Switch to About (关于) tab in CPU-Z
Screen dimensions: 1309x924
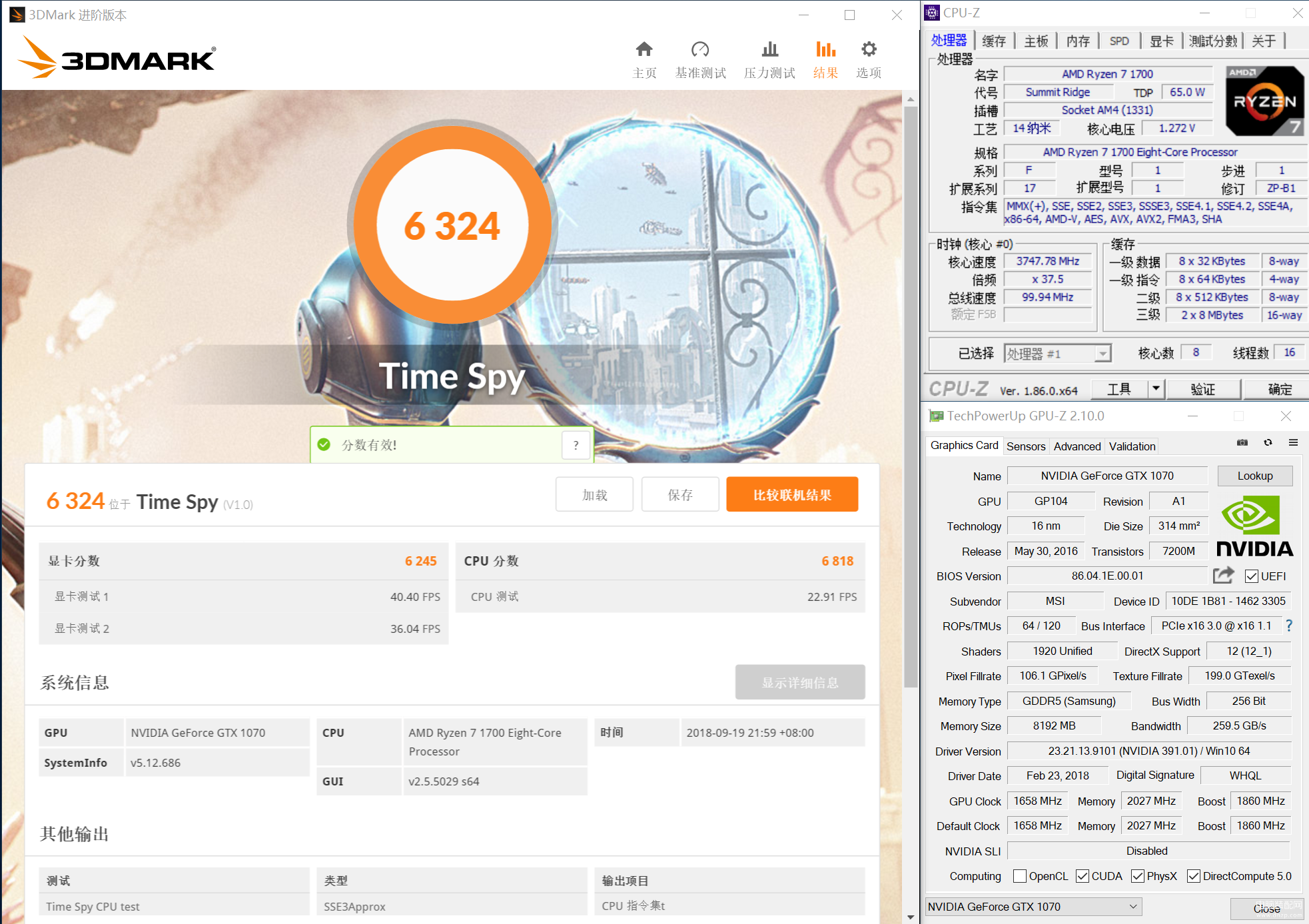pyautogui.click(x=1264, y=41)
